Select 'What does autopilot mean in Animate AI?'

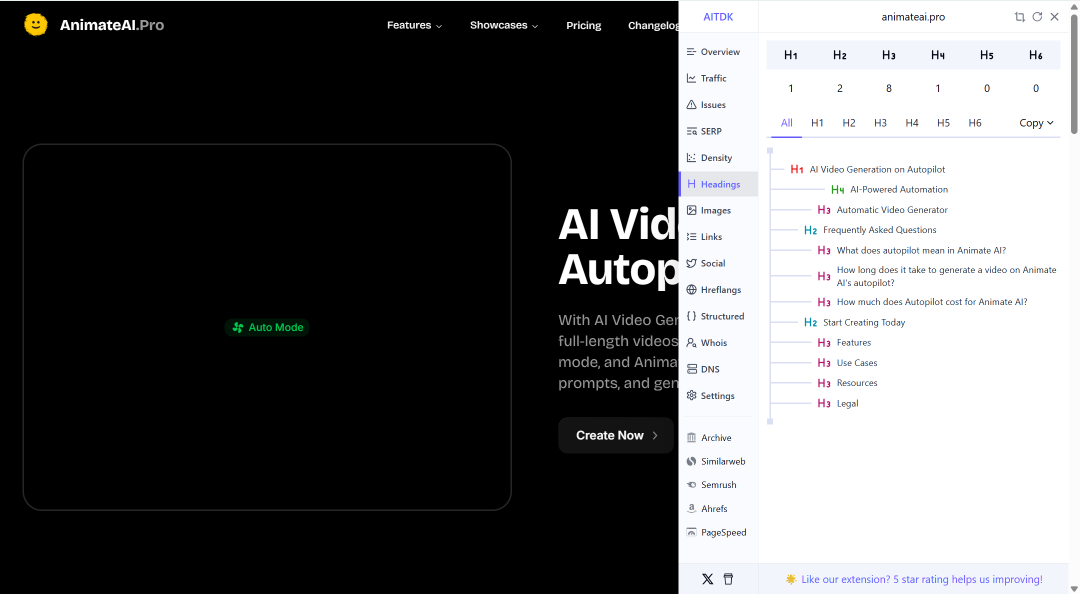(921, 250)
